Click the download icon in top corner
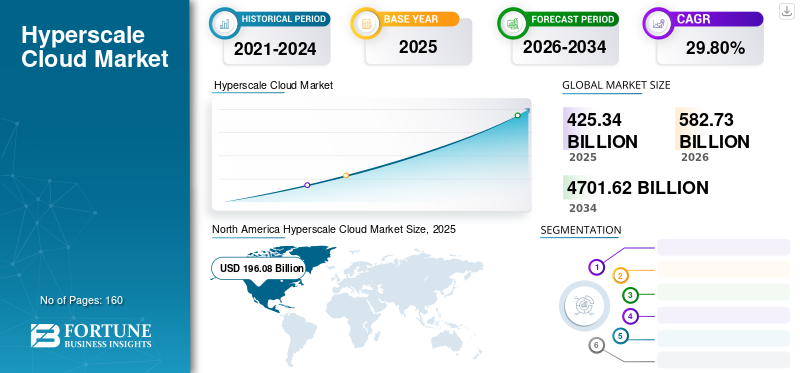Image resolution: width=800 pixels, height=373 pixels. (786, 11)
